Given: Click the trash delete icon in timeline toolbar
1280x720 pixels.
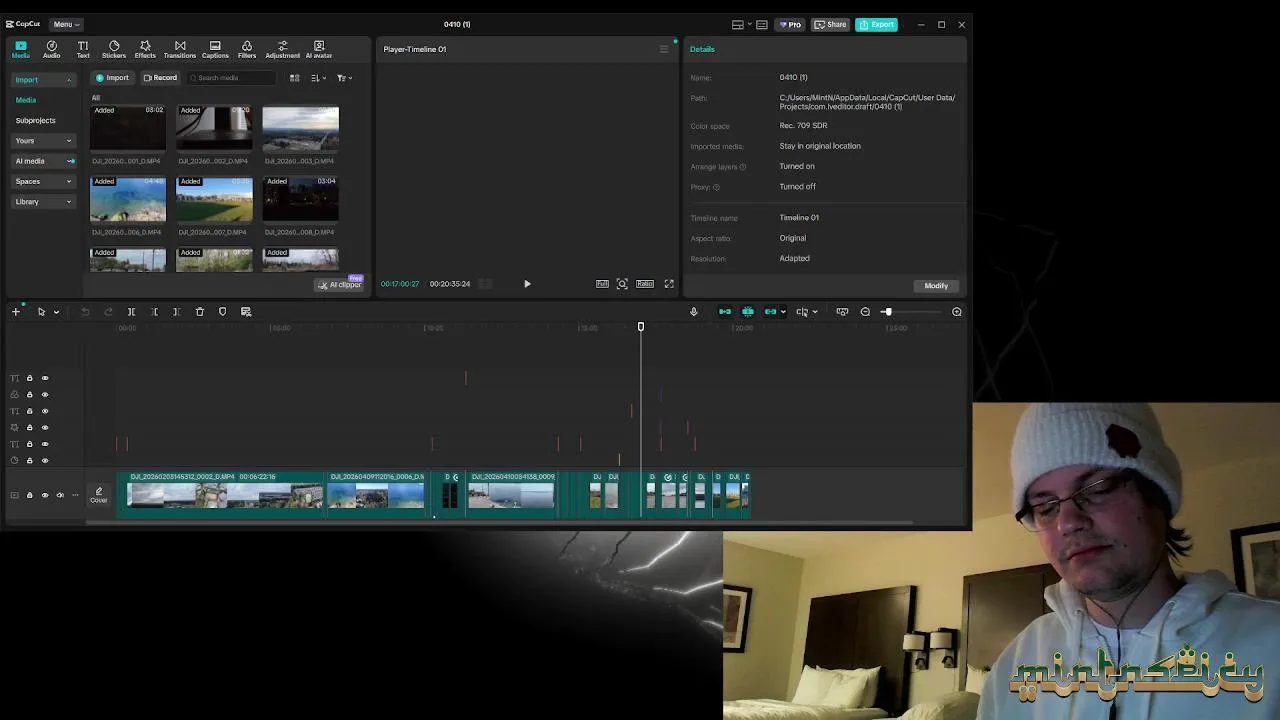Looking at the screenshot, I should (199, 312).
